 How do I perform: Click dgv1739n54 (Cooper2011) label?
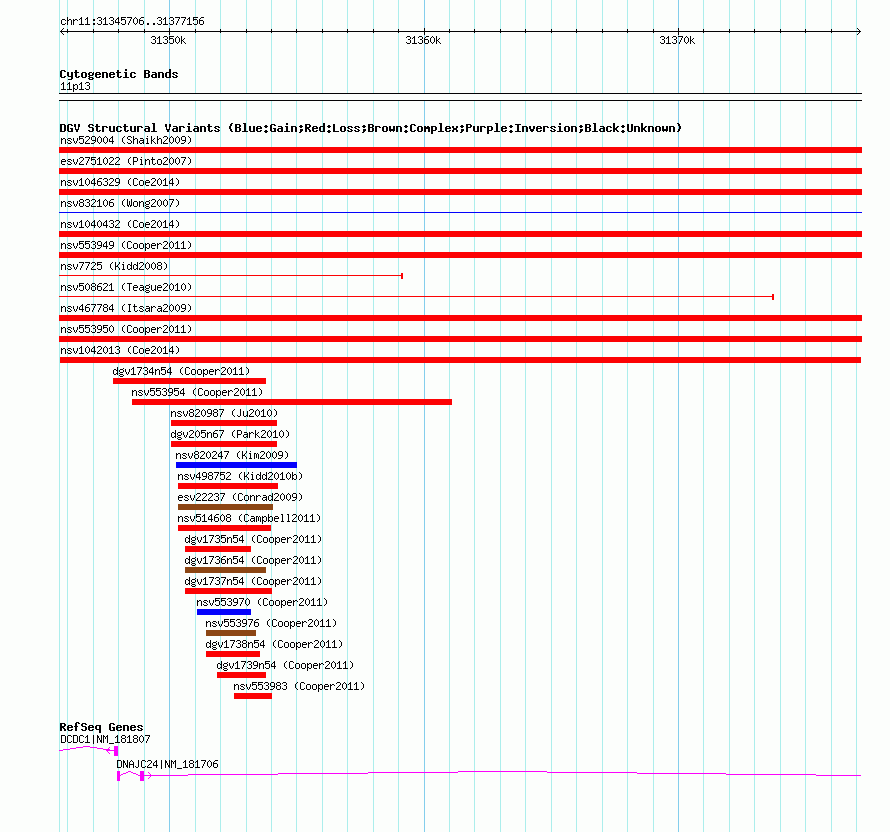[x=285, y=665]
